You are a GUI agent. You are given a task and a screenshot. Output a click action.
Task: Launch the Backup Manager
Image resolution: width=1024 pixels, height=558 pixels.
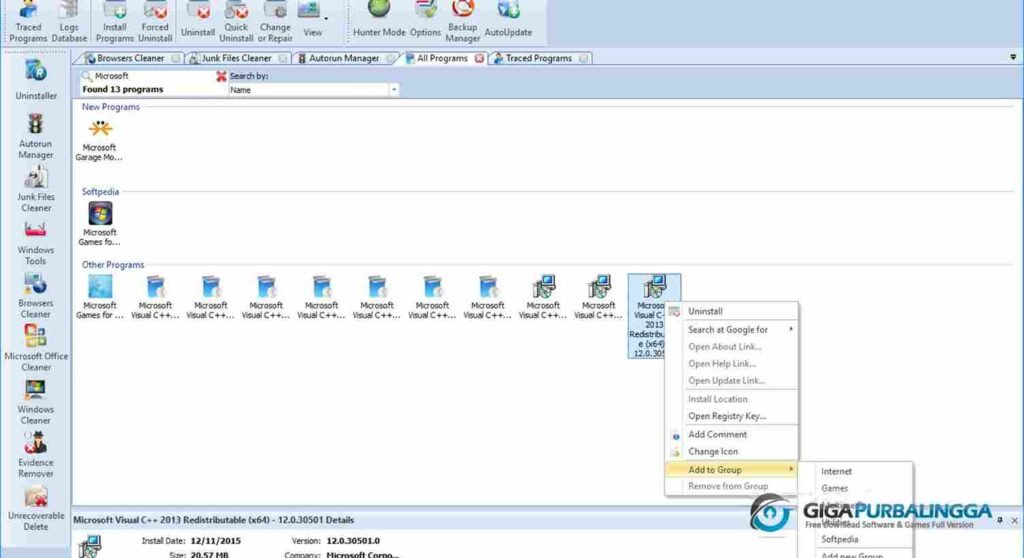tap(462, 22)
